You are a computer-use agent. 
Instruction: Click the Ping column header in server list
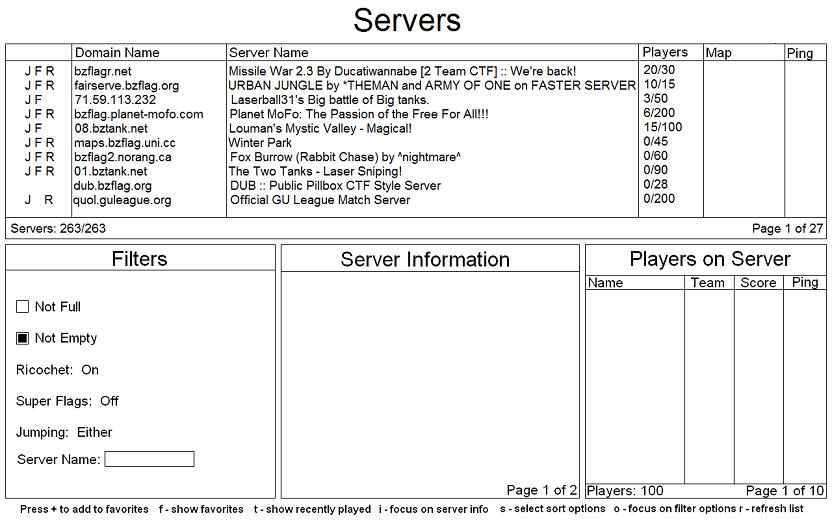[x=800, y=53]
